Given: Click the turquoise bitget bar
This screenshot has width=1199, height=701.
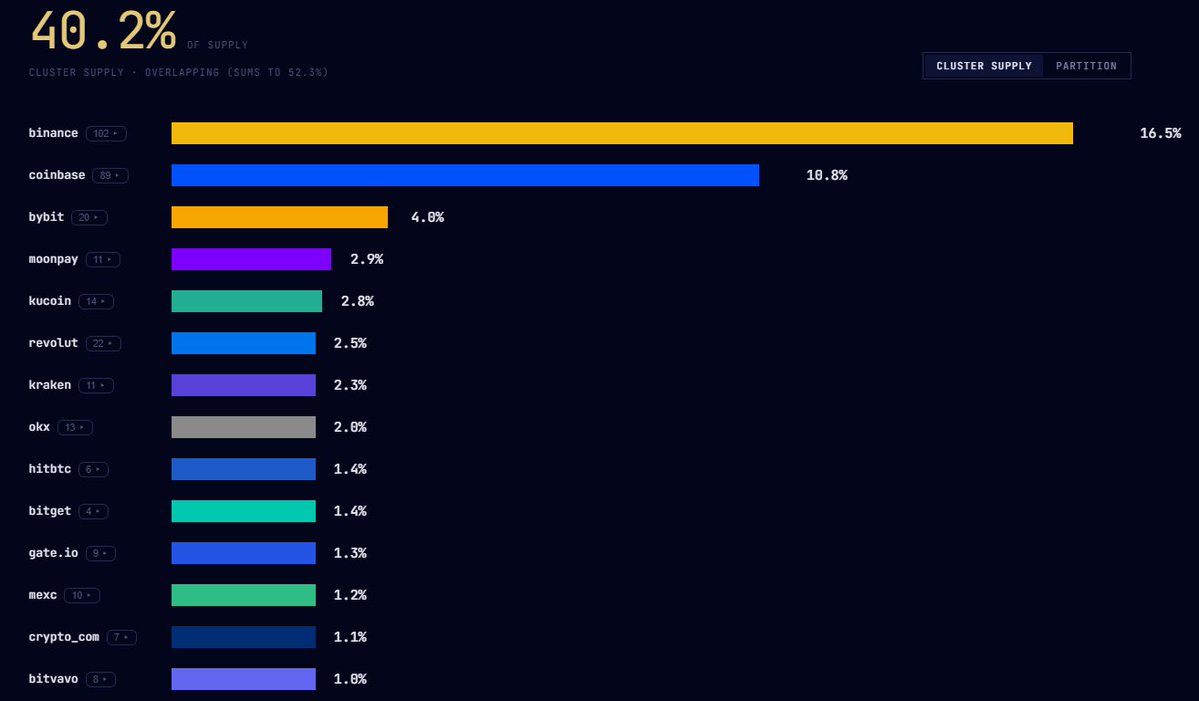Looking at the screenshot, I should pyautogui.click(x=243, y=511).
